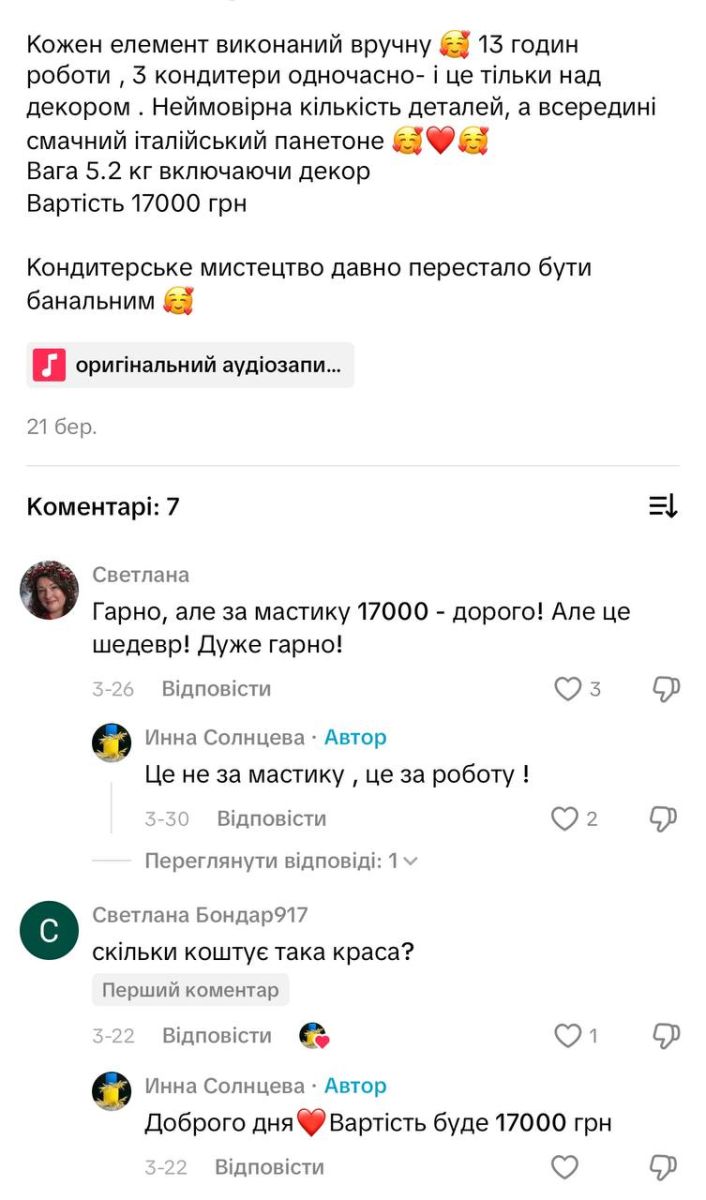706x1200 pixels.
Task: Like Светлана Бондар917's price question
Action: tap(567, 1036)
